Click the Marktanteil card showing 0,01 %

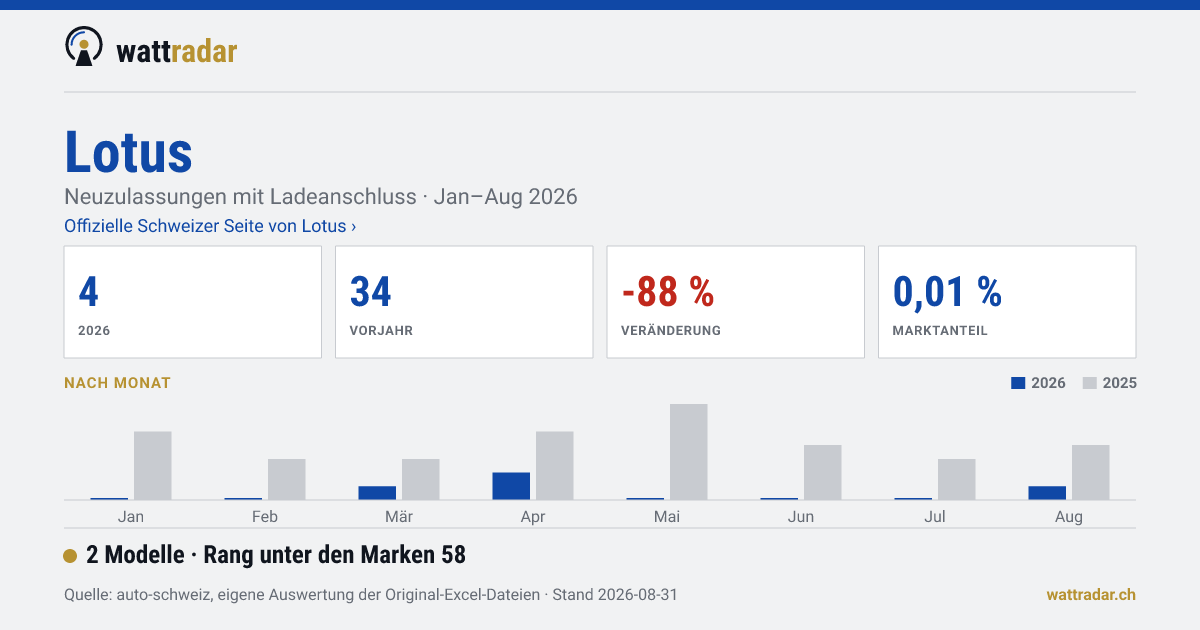click(1007, 302)
